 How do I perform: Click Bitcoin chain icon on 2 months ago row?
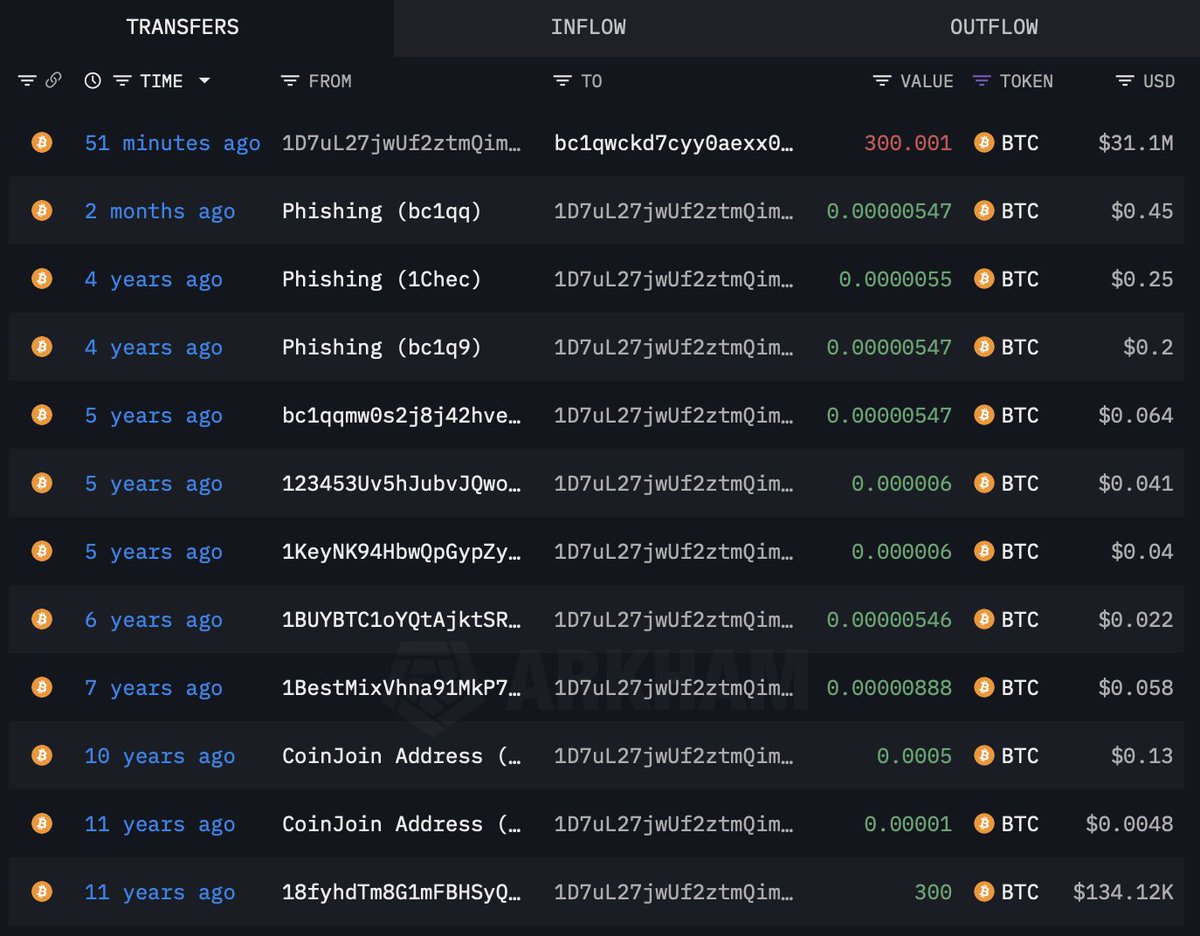coord(41,210)
